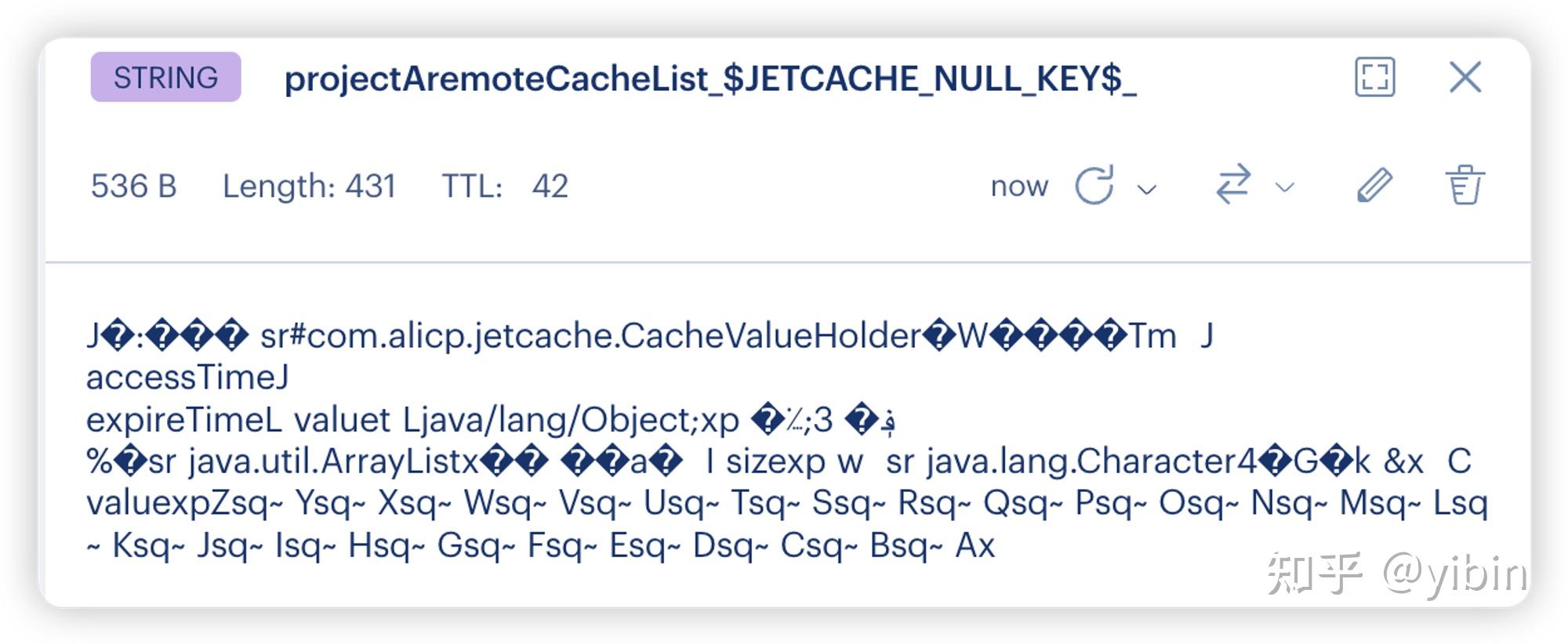Click Length: 431 info label
The image size is (1568, 644).
[x=309, y=186]
